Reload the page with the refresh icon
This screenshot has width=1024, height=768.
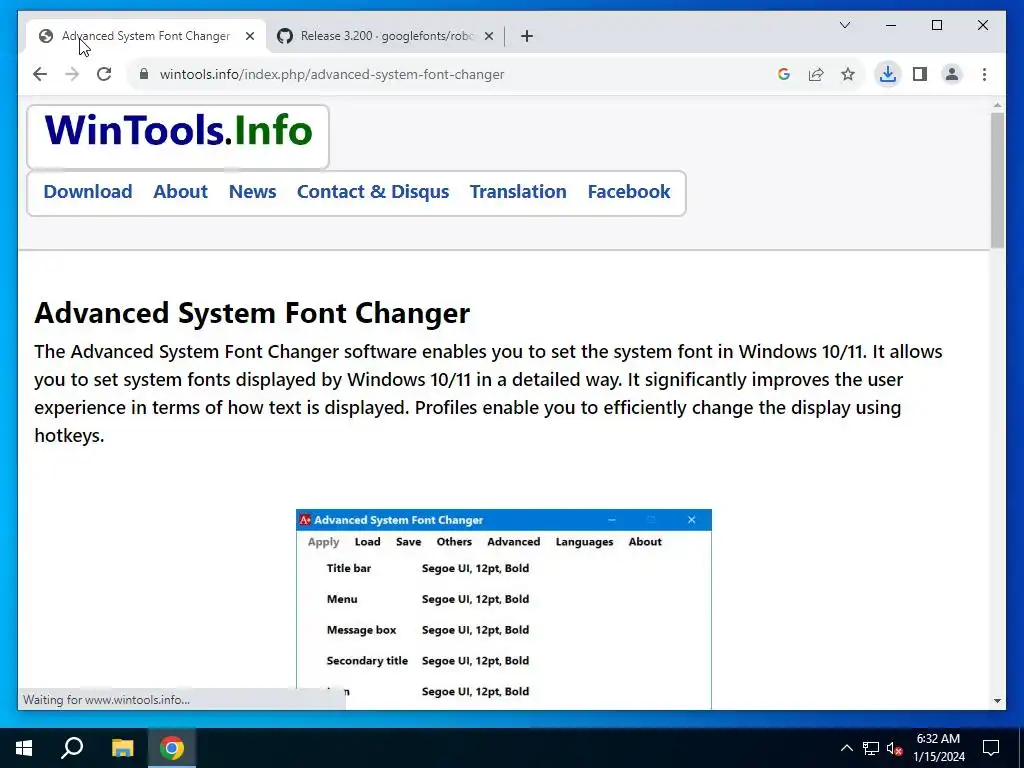coord(104,74)
